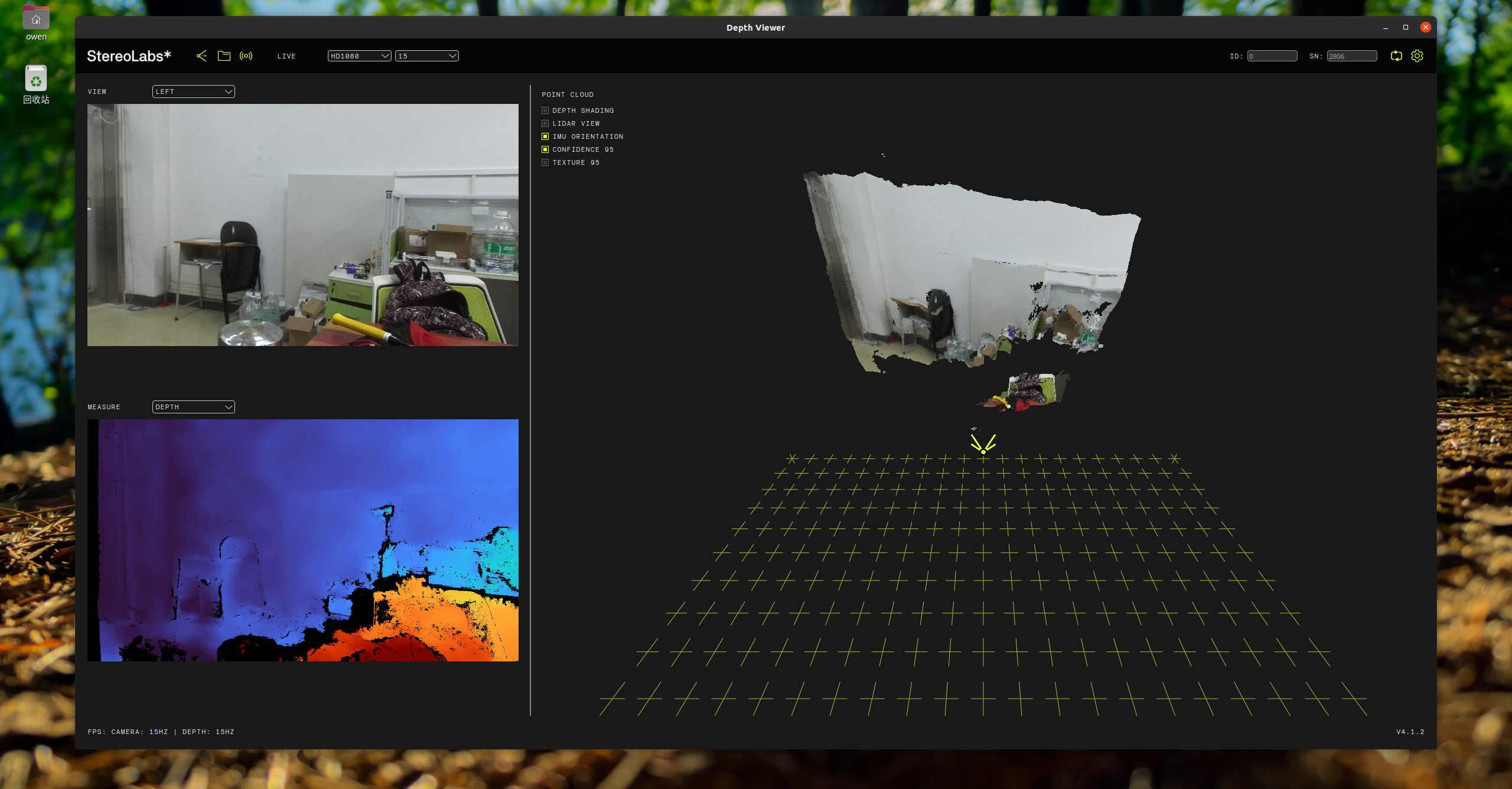Click the live camera input icon
Viewport: 1512px width, 789px height.
201,56
